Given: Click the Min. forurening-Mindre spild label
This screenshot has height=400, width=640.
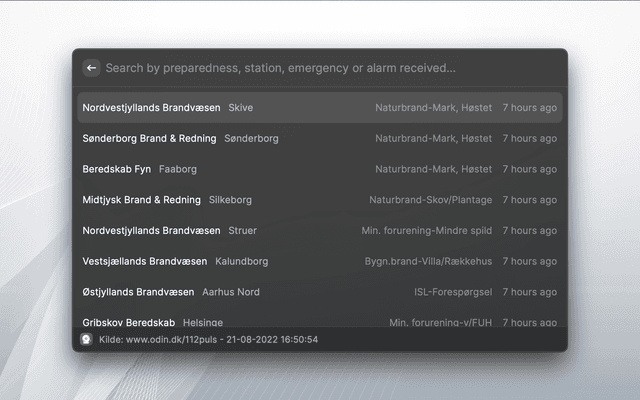Looking at the screenshot, I should pyautogui.click(x=426, y=231).
